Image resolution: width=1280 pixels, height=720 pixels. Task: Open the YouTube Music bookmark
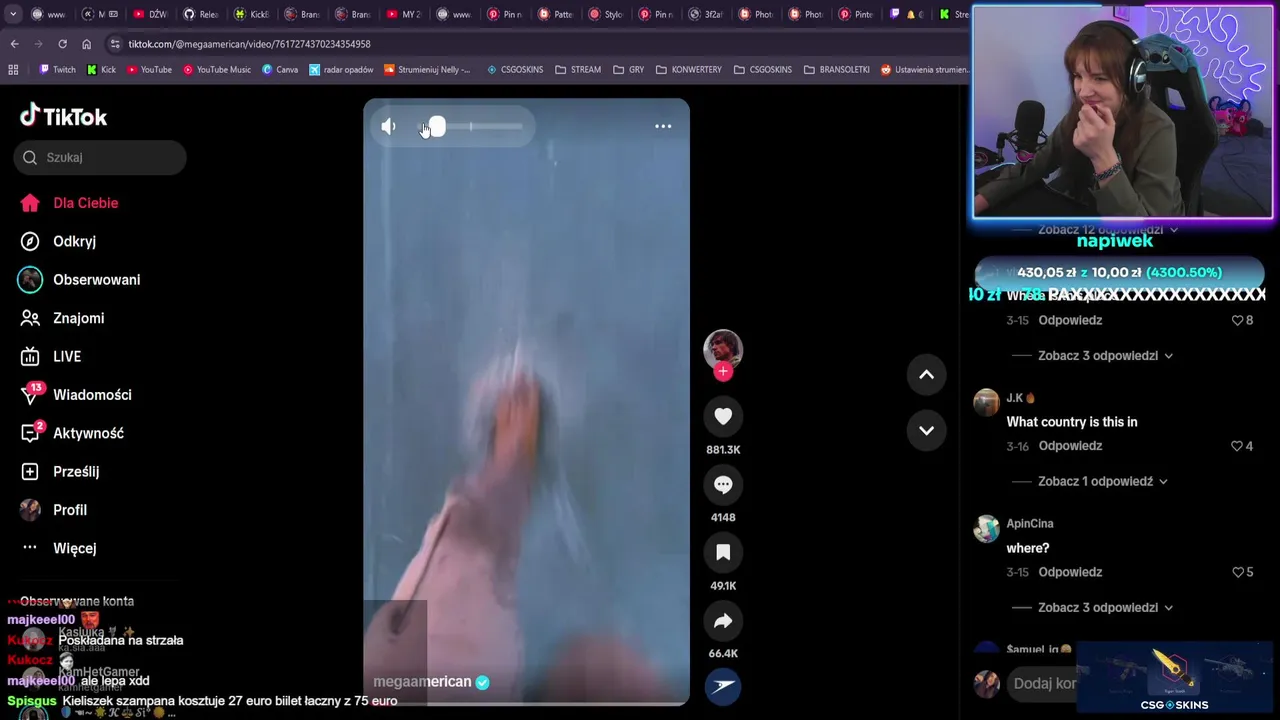[x=217, y=70]
